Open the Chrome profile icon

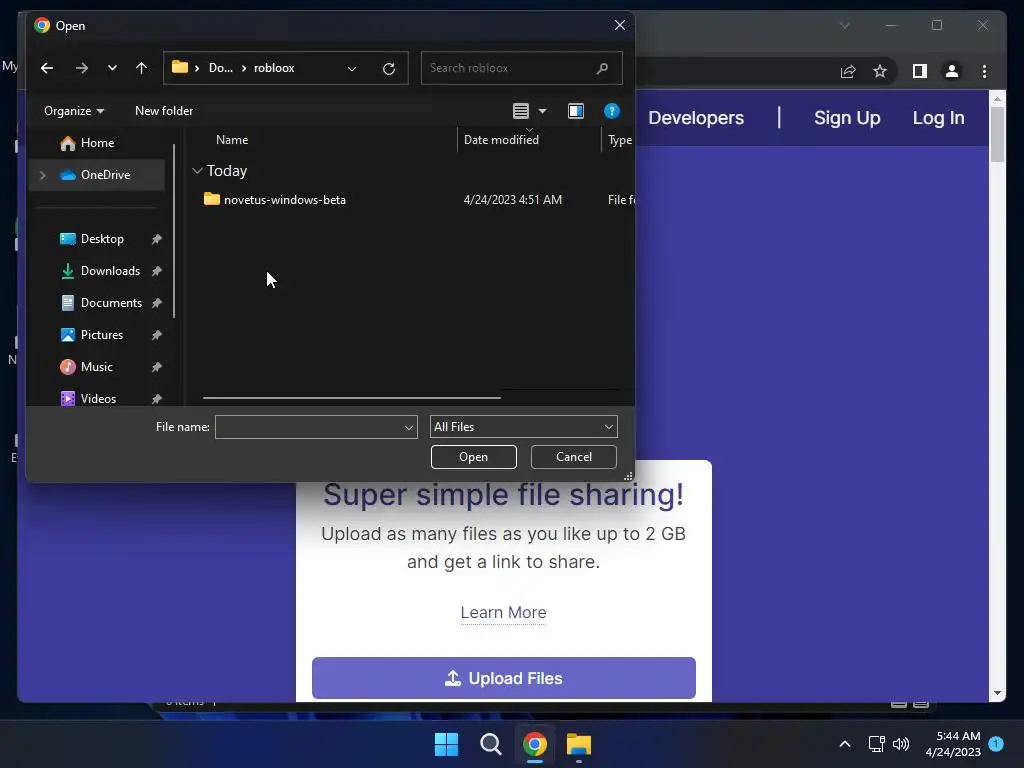pyautogui.click(x=952, y=71)
